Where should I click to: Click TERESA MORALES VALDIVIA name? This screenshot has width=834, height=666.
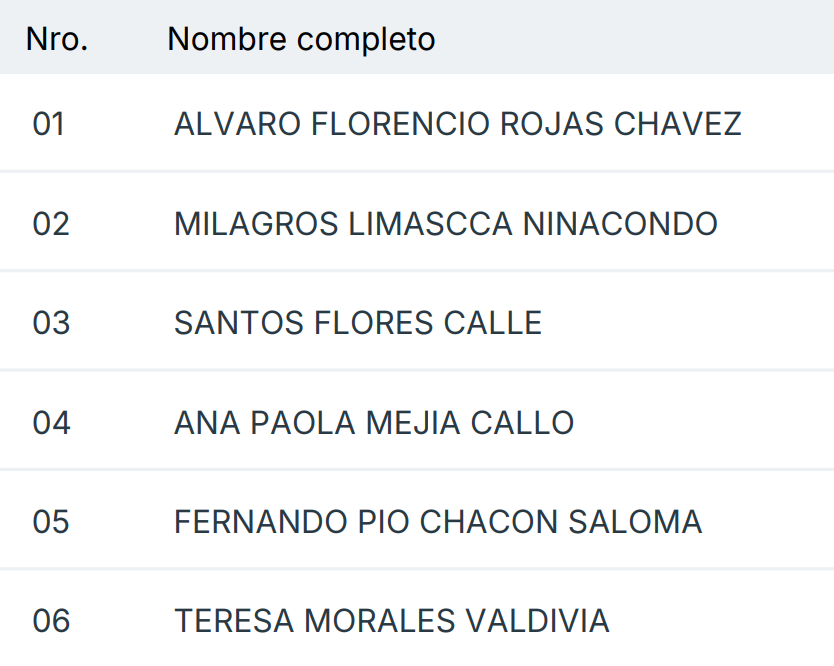(391, 621)
